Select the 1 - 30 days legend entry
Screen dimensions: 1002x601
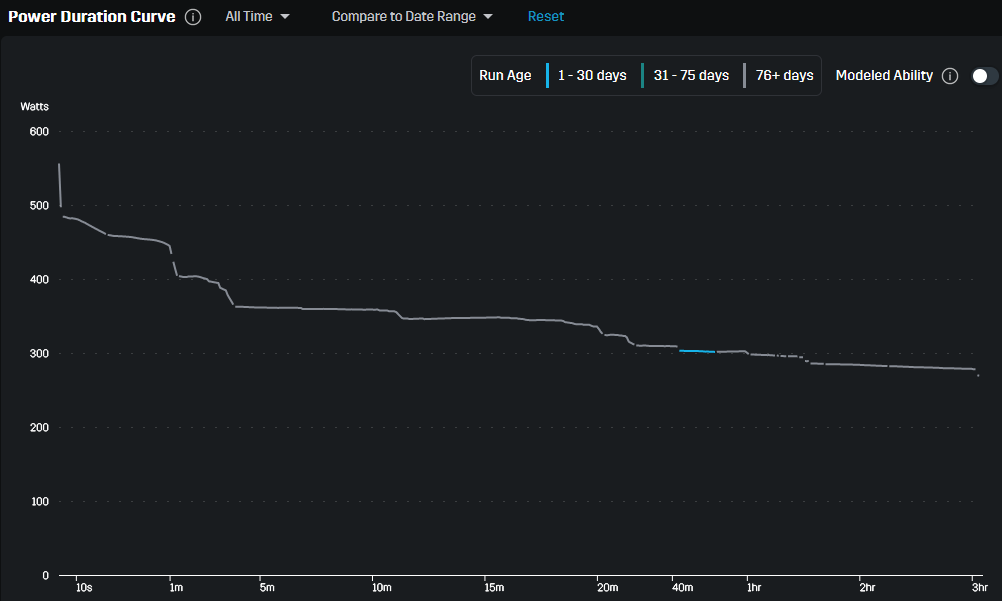pos(591,76)
